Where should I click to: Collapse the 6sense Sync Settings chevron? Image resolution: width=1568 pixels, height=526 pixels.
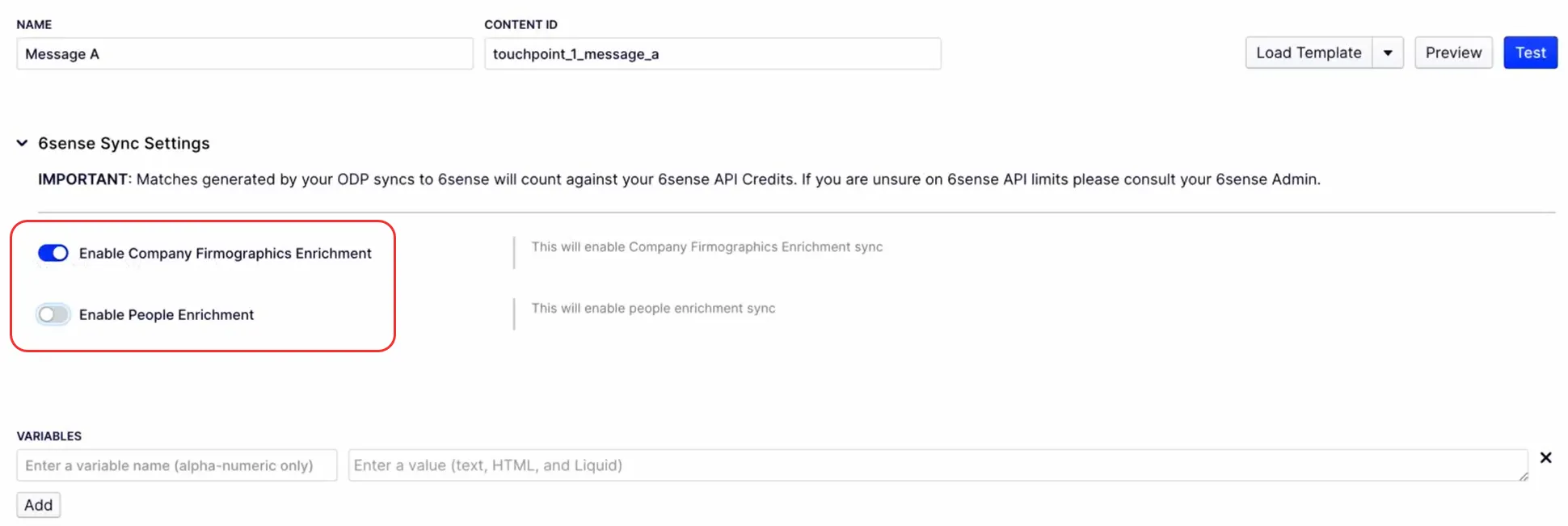pyautogui.click(x=22, y=143)
